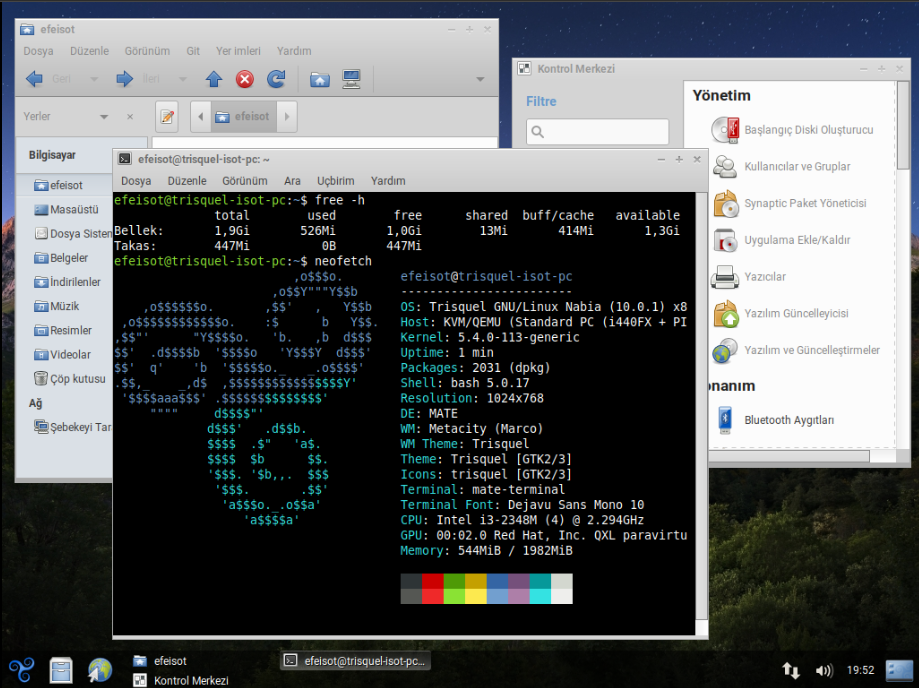
Task: Open Başlangıç Diski Oluşturucu
Action: point(808,130)
